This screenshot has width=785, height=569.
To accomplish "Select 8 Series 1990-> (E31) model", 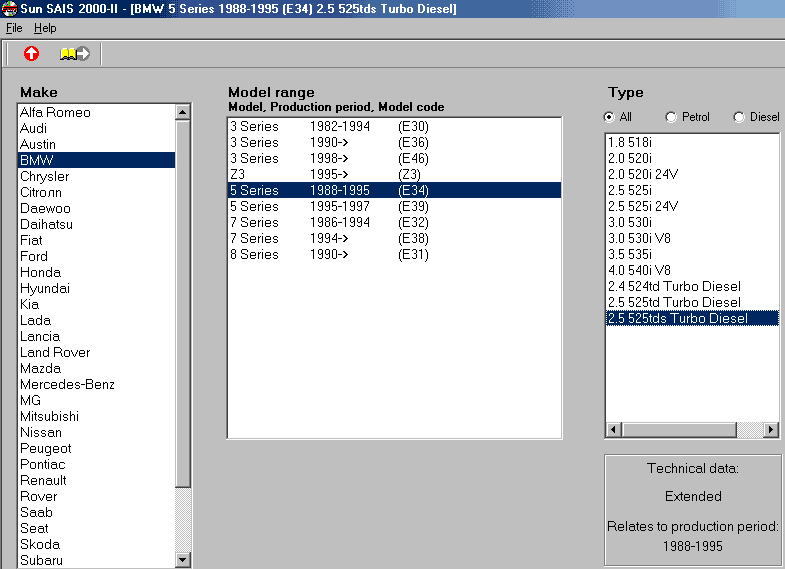I will click(395, 254).
